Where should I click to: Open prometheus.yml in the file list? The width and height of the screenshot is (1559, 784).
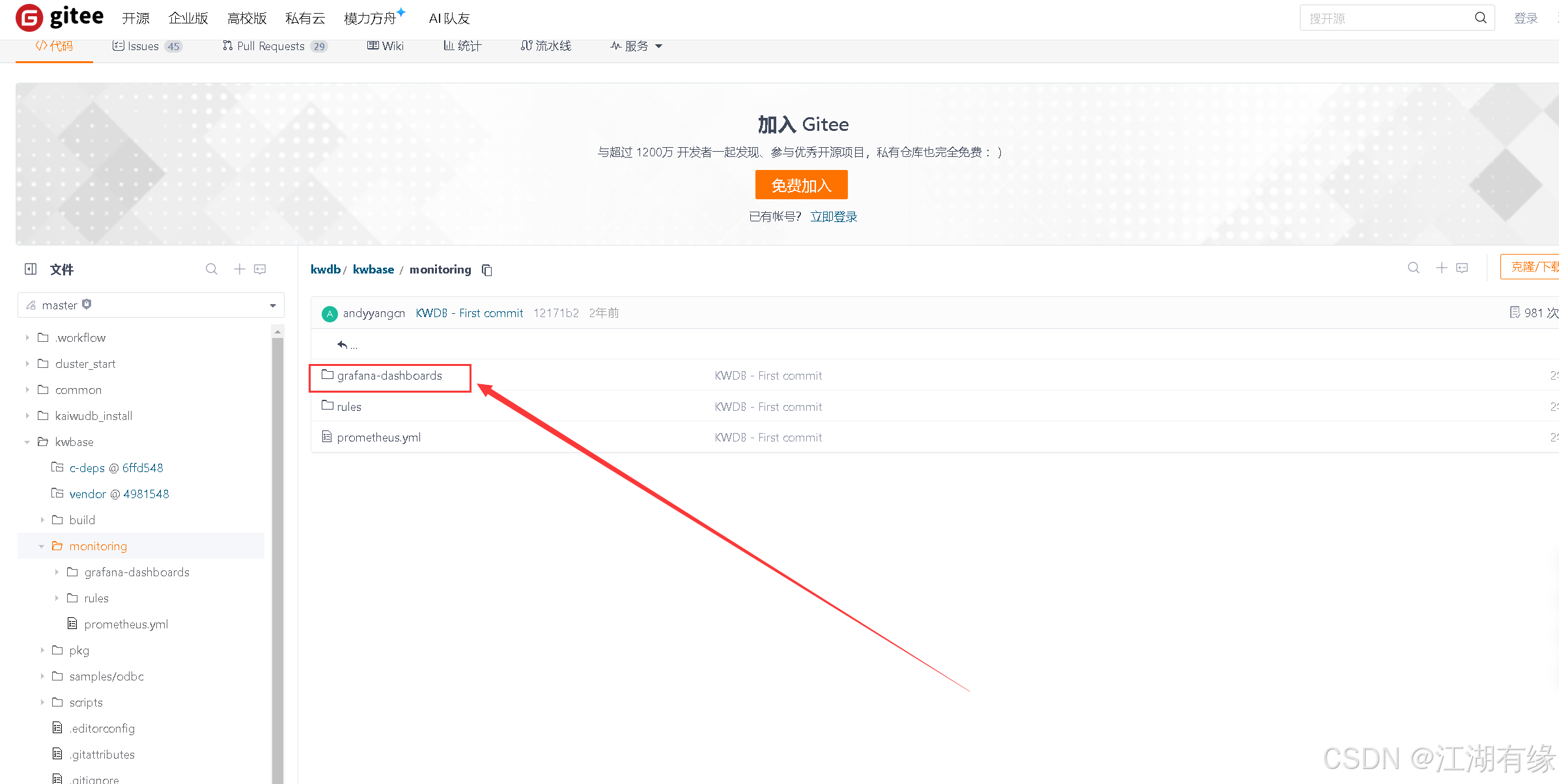pos(379,438)
